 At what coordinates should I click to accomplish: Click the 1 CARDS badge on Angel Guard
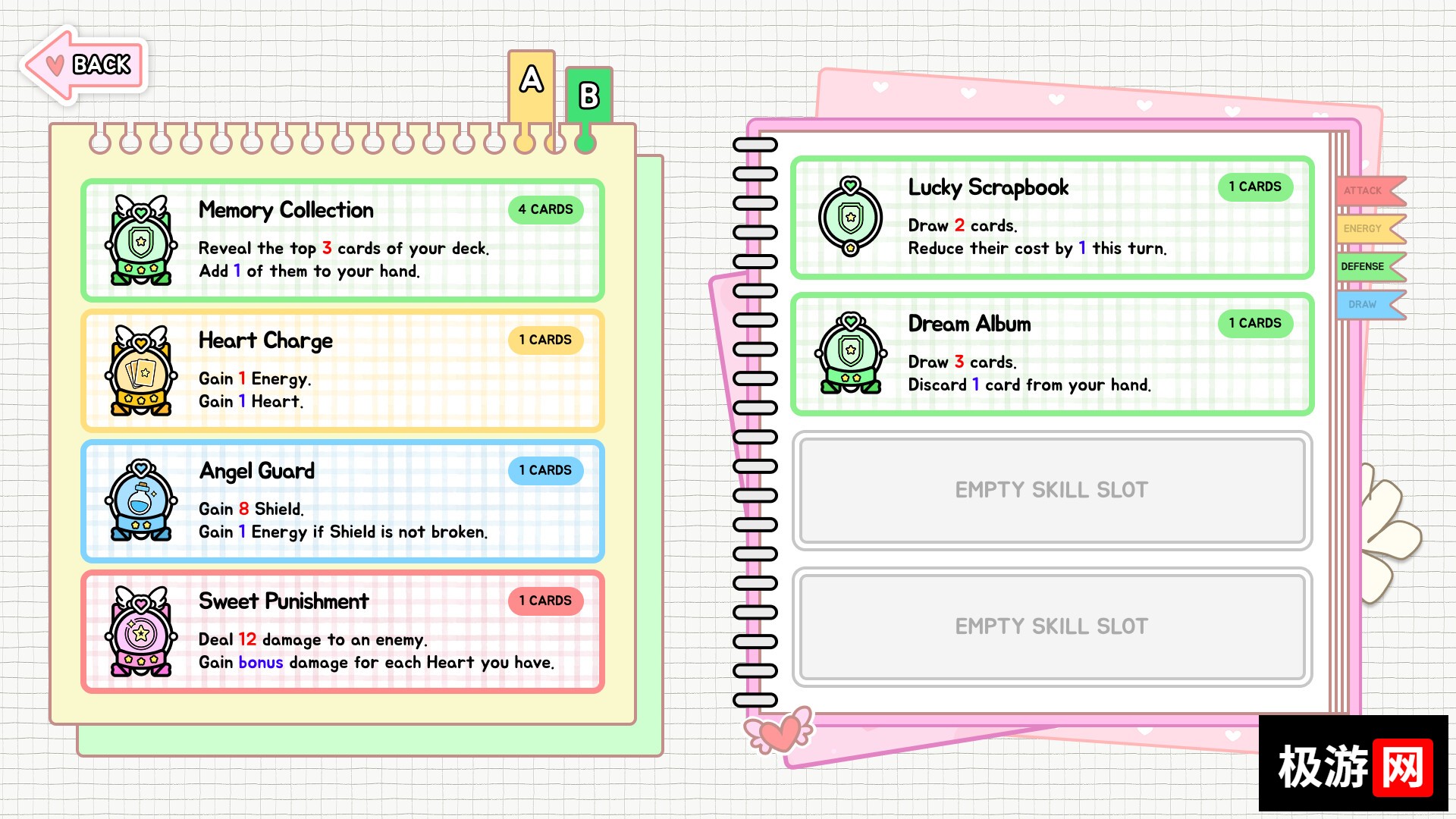[546, 470]
